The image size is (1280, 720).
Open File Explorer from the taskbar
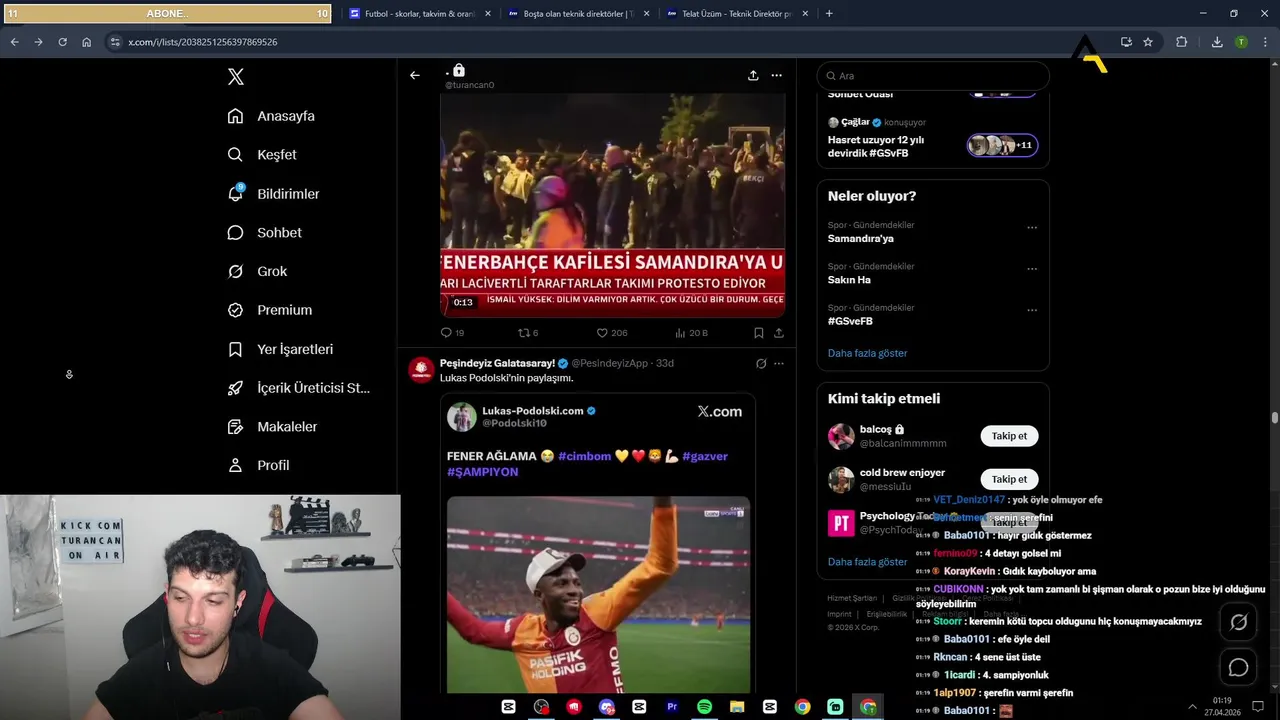coord(737,707)
